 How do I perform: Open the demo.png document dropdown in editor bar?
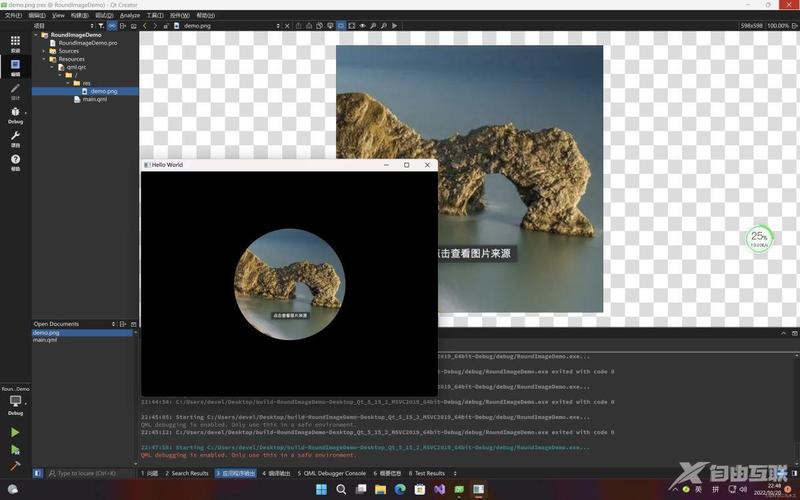(228, 26)
